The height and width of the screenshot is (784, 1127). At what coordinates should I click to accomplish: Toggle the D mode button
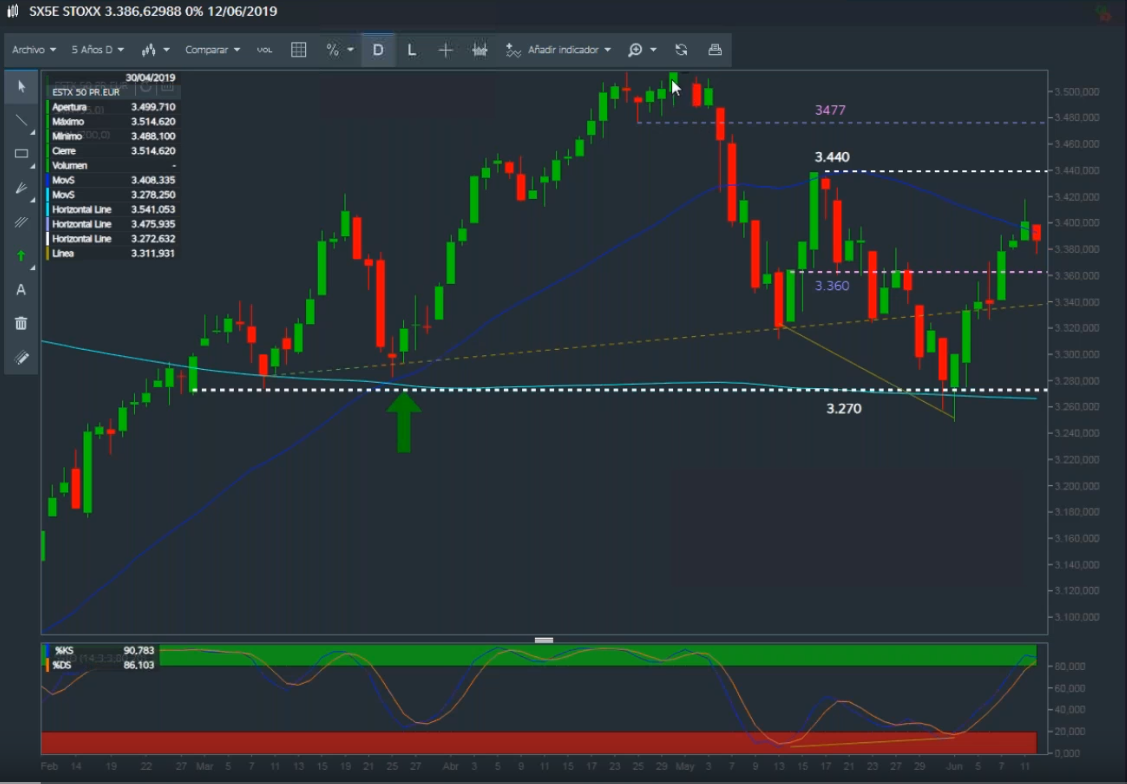[378, 50]
